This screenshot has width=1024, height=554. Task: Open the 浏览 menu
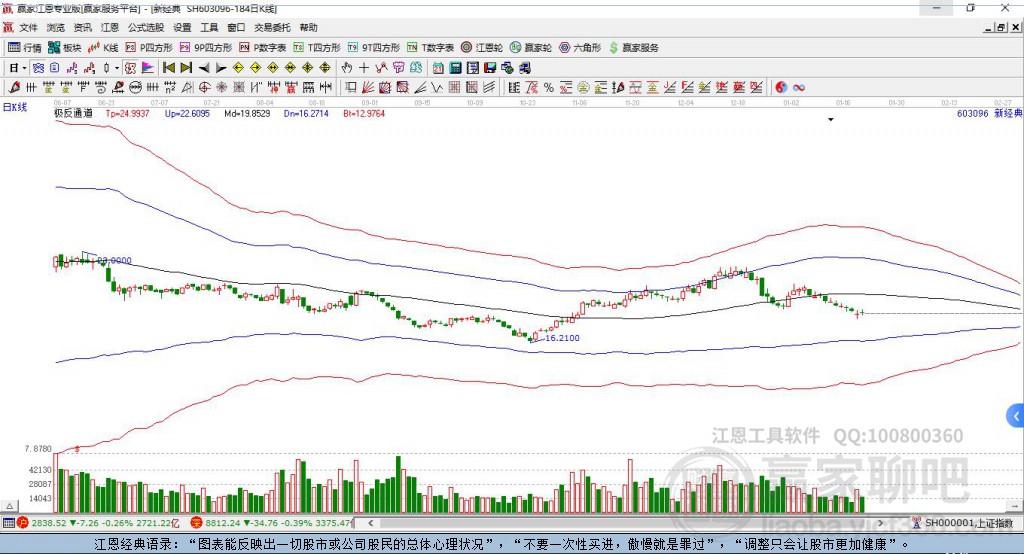(x=56, y=27)
